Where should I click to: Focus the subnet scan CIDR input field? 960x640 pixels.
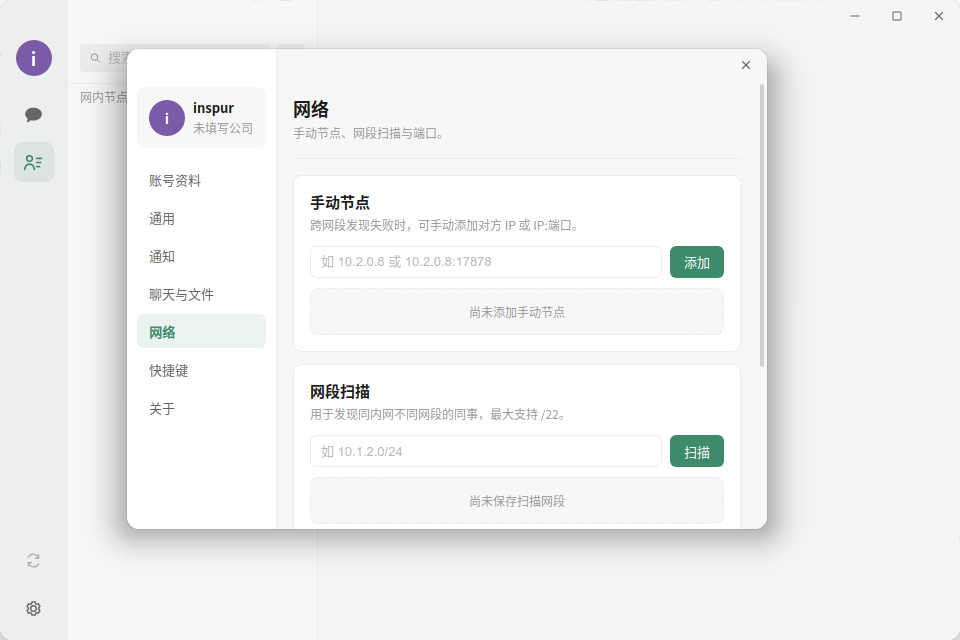486,451
